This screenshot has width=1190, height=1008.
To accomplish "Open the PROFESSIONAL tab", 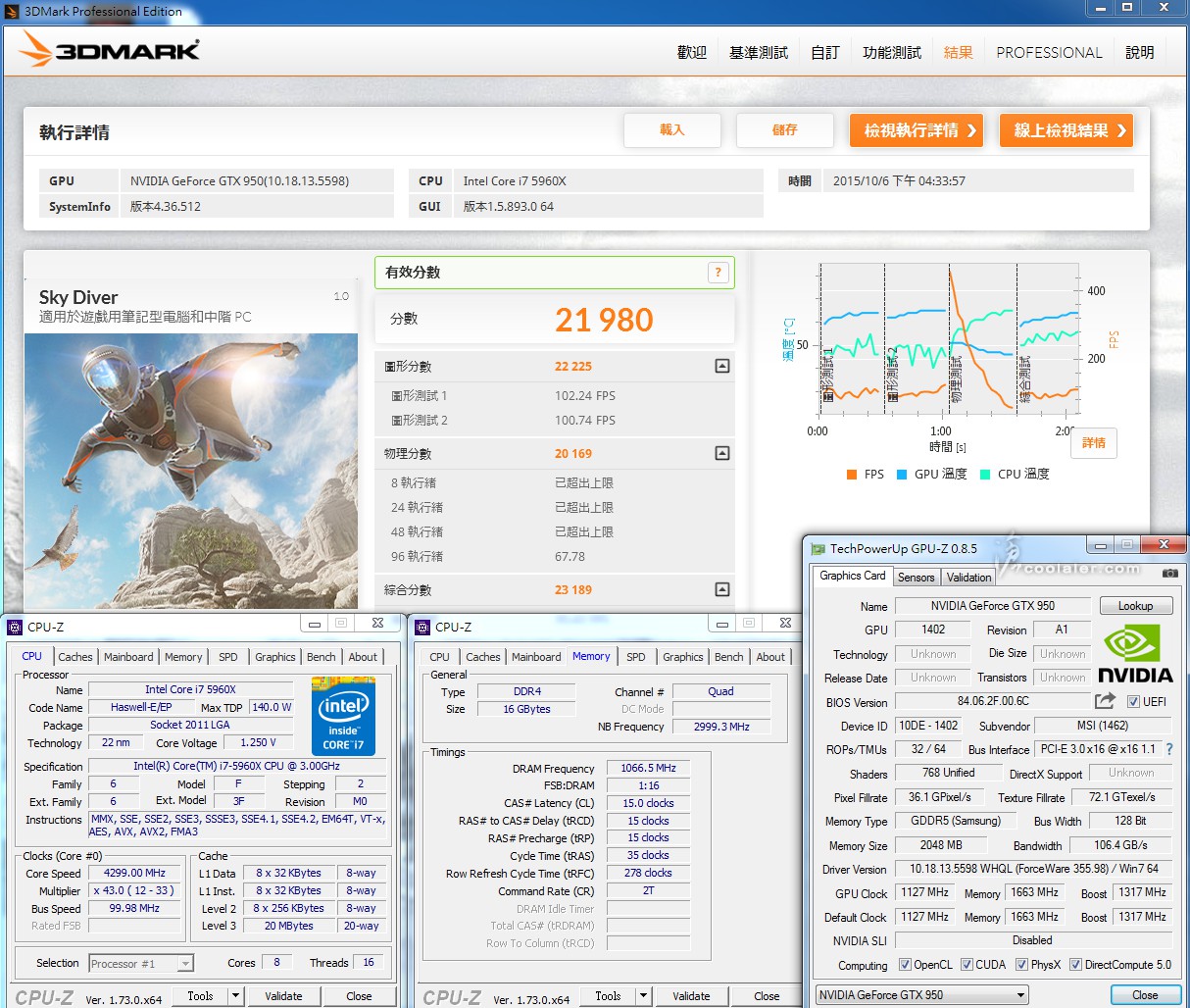I will click(x=1049, y=53).
